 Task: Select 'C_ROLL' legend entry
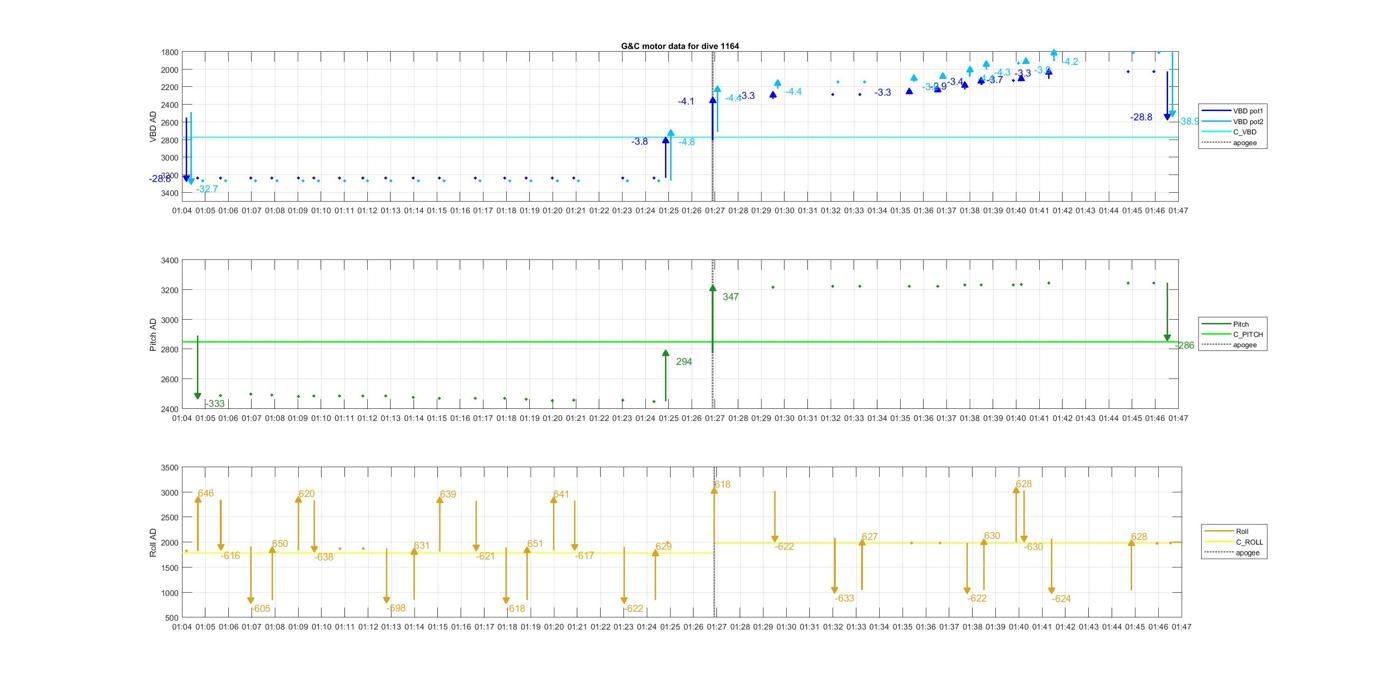click(x=1249, y=542)
